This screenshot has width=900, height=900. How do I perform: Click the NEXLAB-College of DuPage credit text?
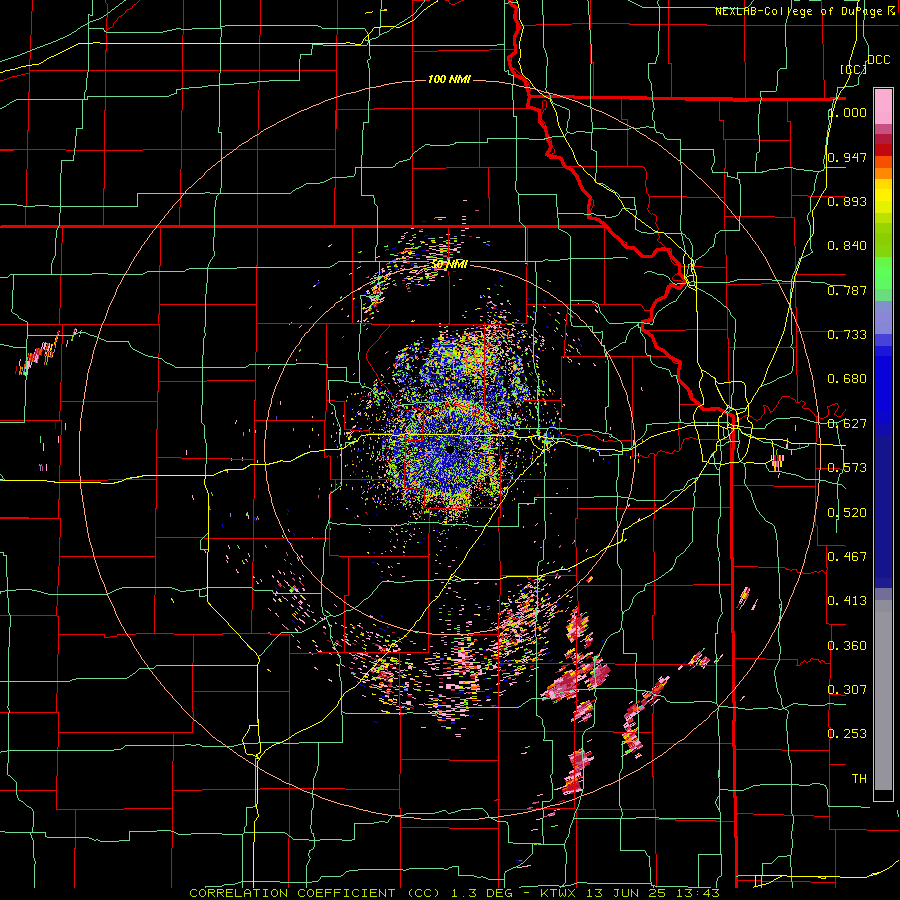(x=800, y=11)
